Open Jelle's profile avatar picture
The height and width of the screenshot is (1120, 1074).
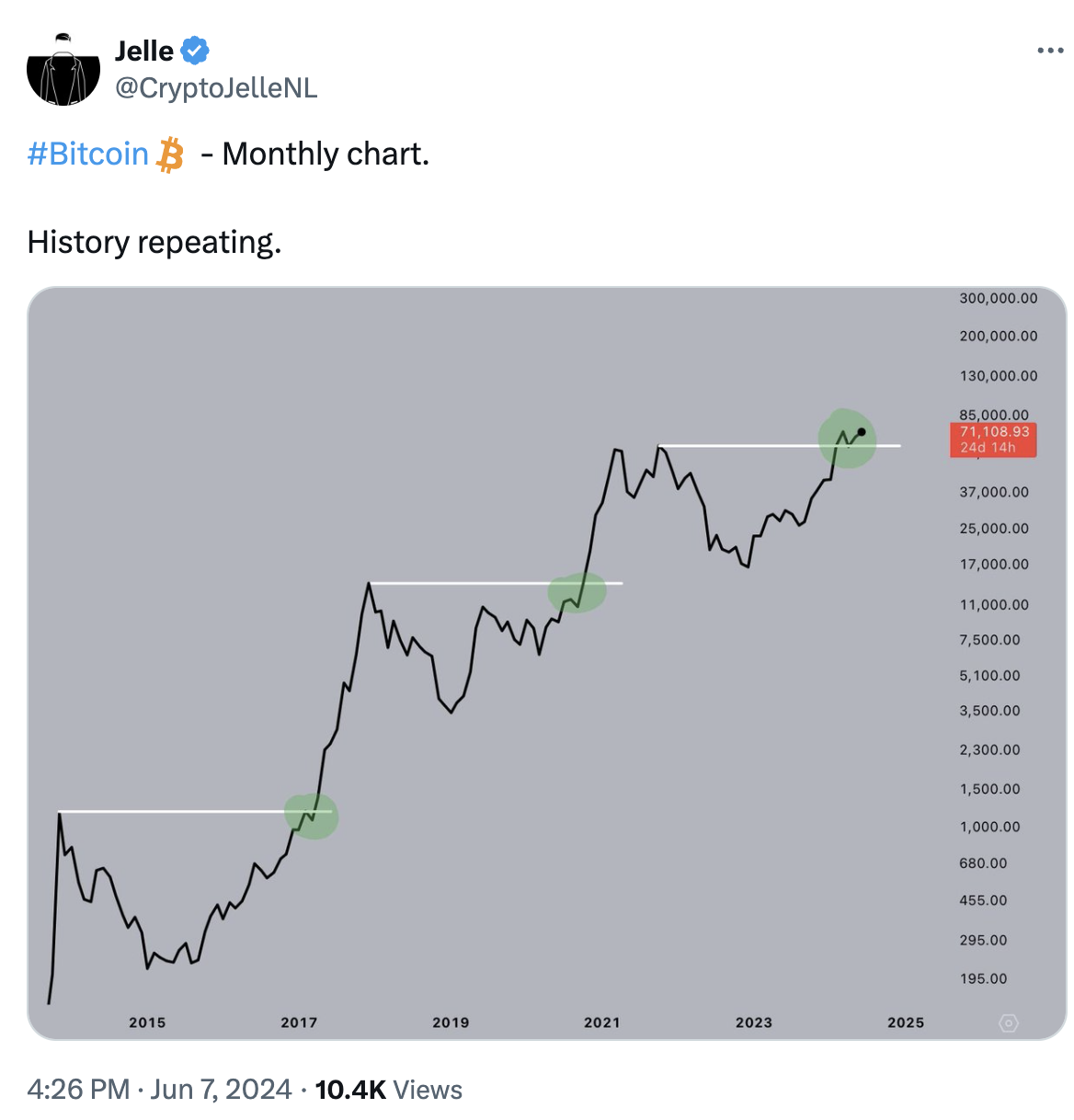[x=63, y=69]
